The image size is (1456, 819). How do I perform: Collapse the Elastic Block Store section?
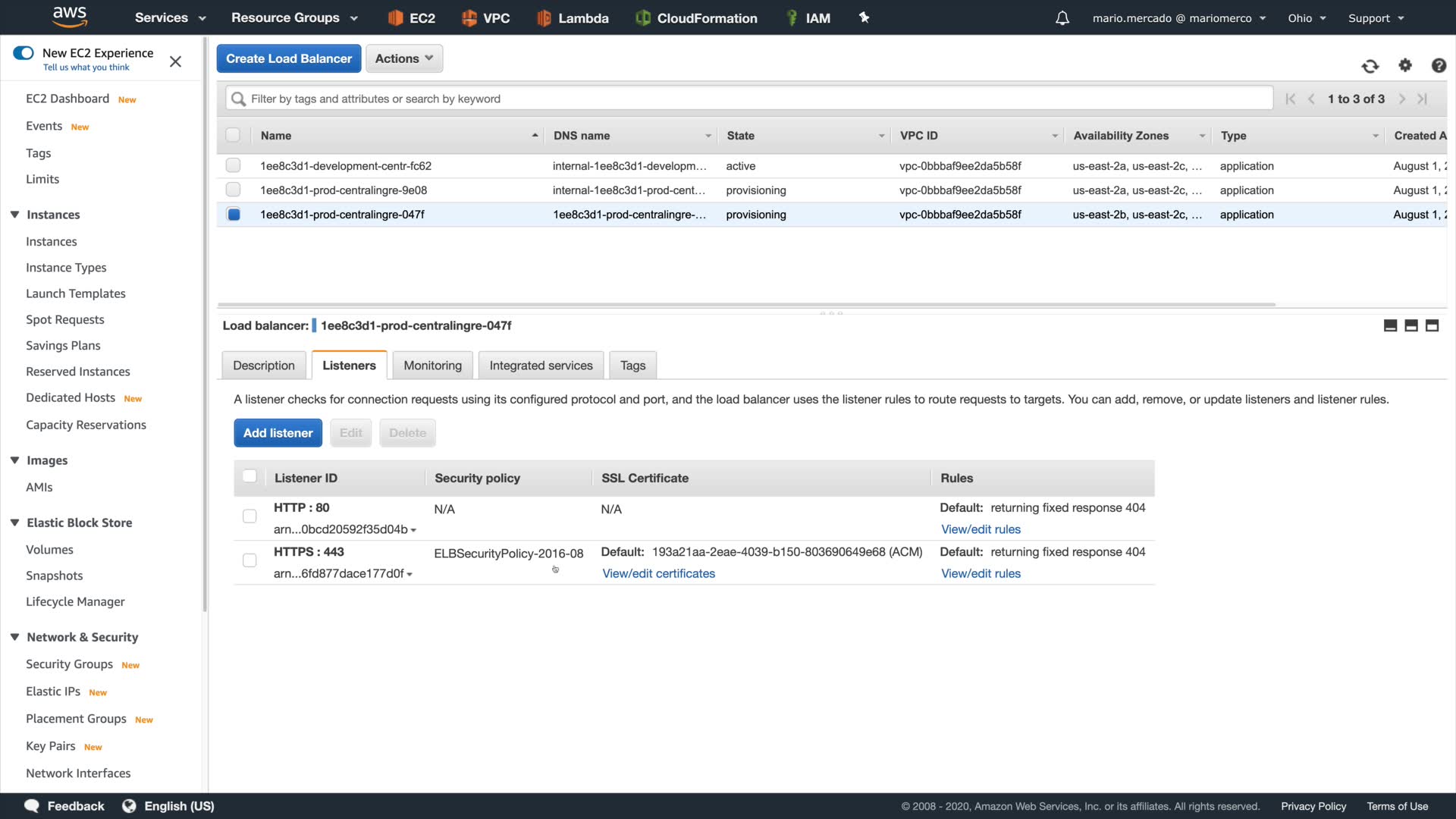(14, 522)
